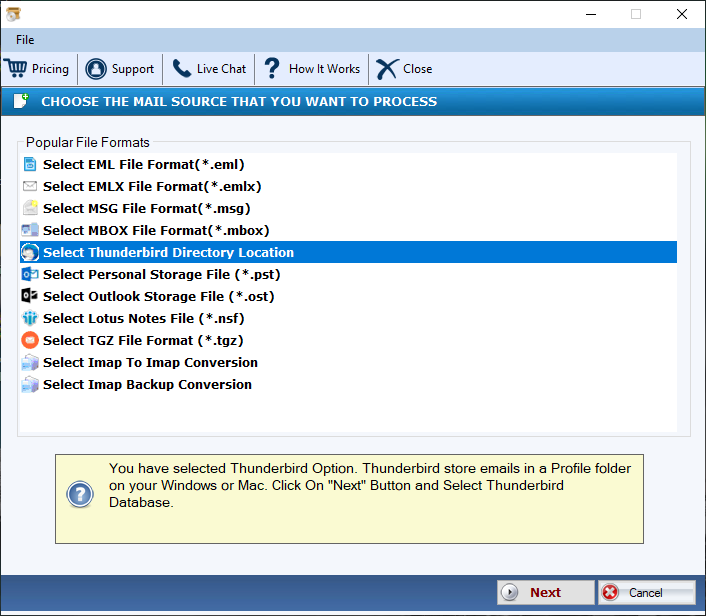
Task: Click the Live Chat phone icon
Action: pos(182,68)
